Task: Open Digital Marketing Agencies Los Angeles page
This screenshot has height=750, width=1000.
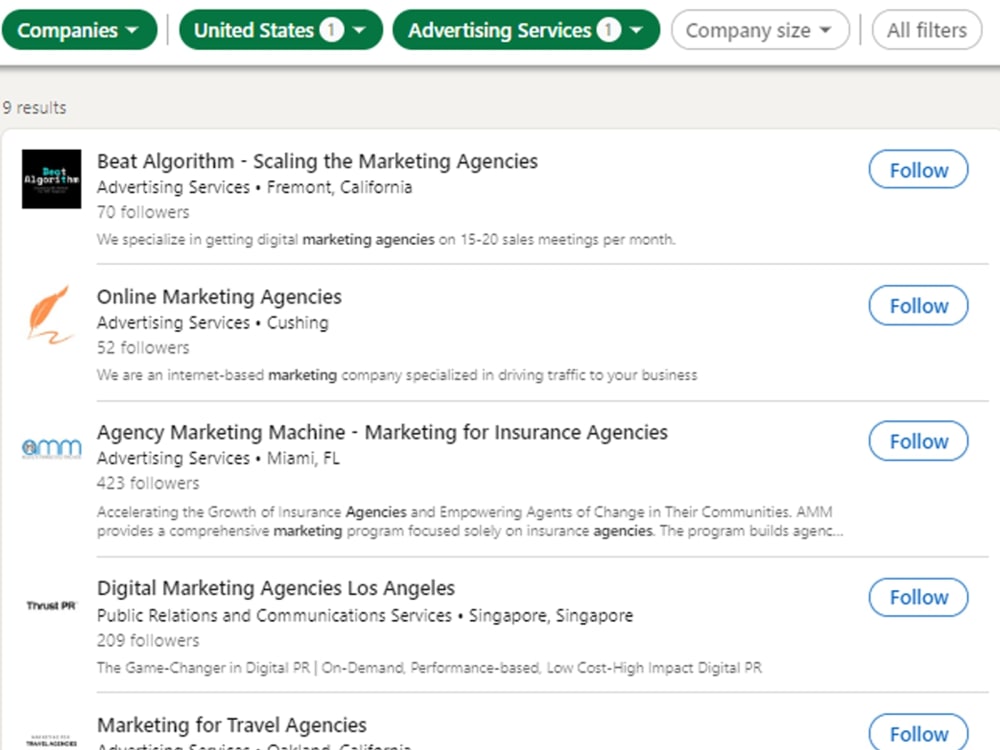Action: pyautogui.click(x=276, y=588)
